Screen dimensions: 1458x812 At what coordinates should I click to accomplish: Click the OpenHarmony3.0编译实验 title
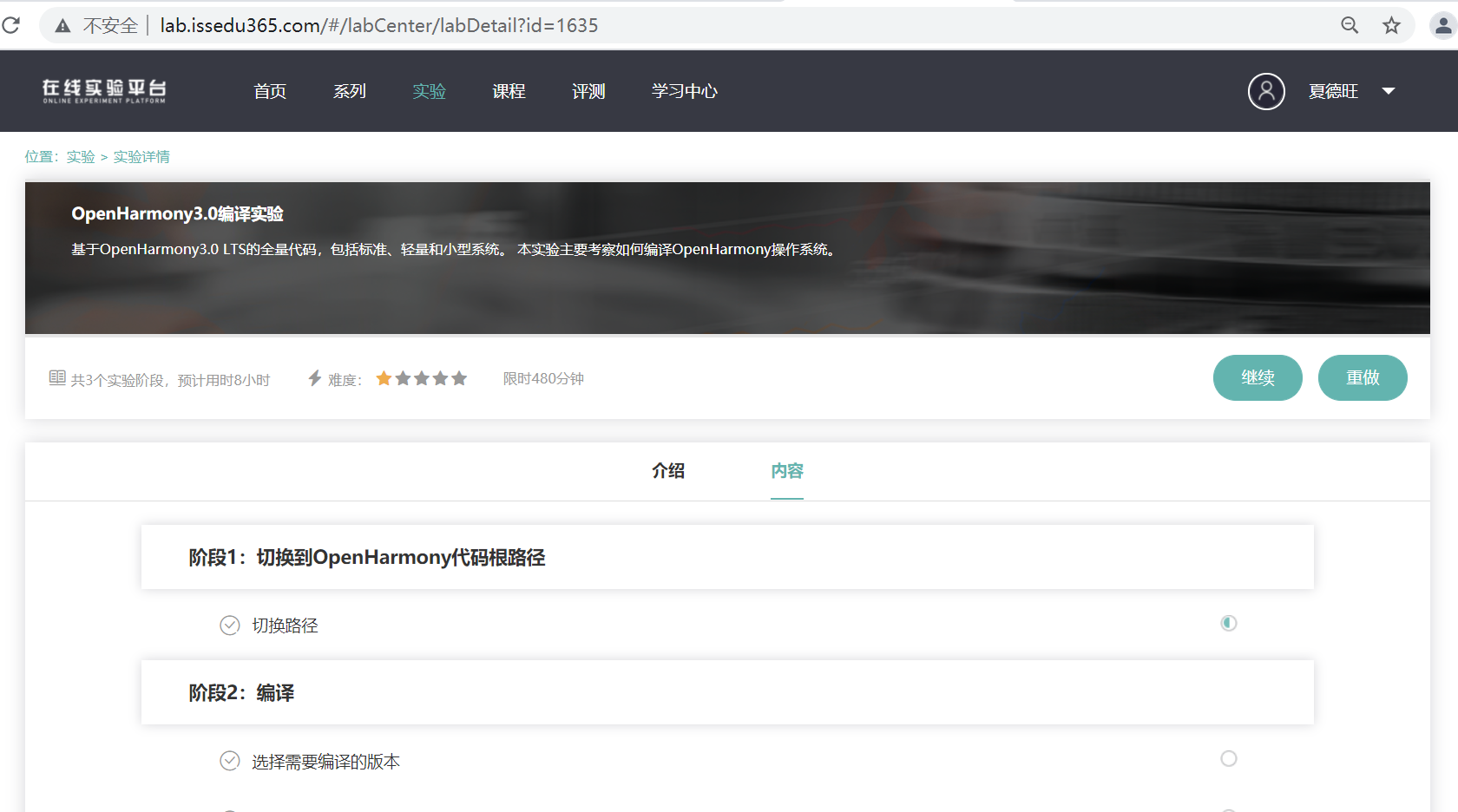(177, 213)
